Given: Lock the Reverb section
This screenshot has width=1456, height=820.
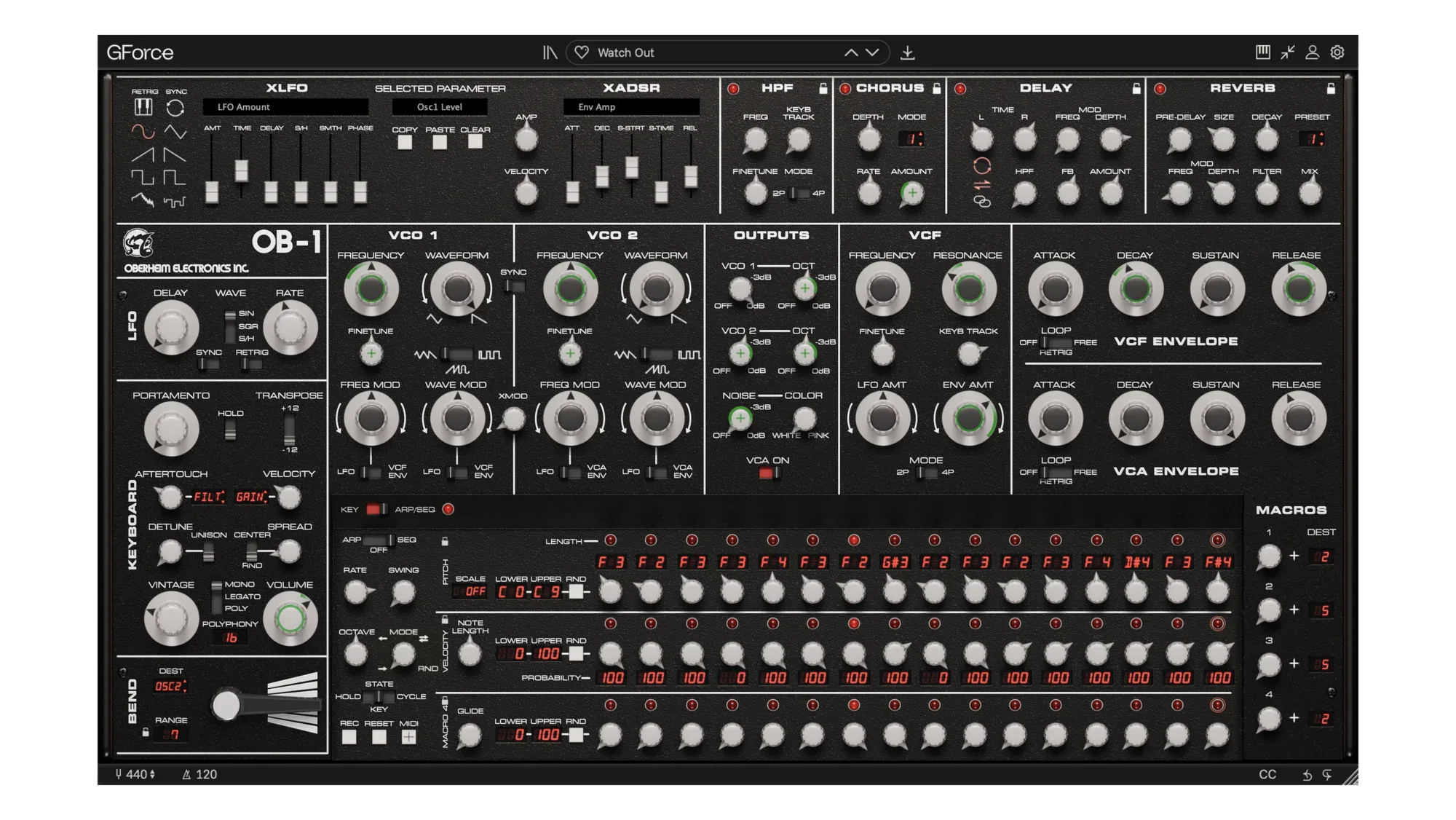Looking at the screenshot, I should click(1331, 88).
